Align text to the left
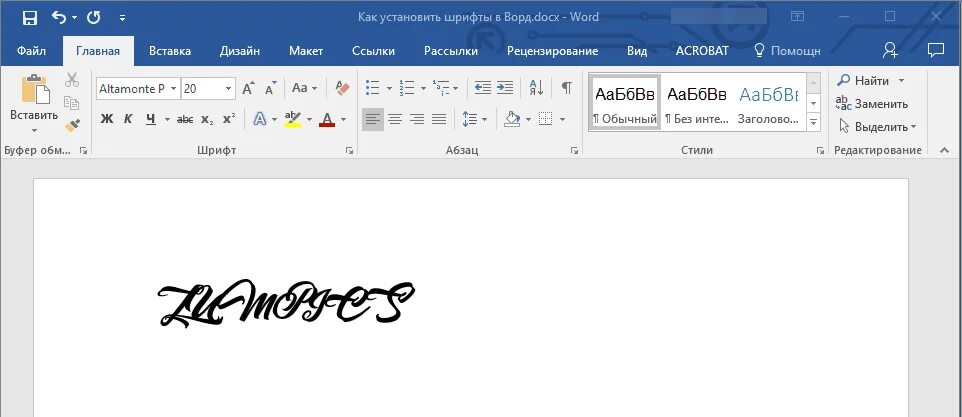Viewport: 962px width, 417px height. click(373, 119)
